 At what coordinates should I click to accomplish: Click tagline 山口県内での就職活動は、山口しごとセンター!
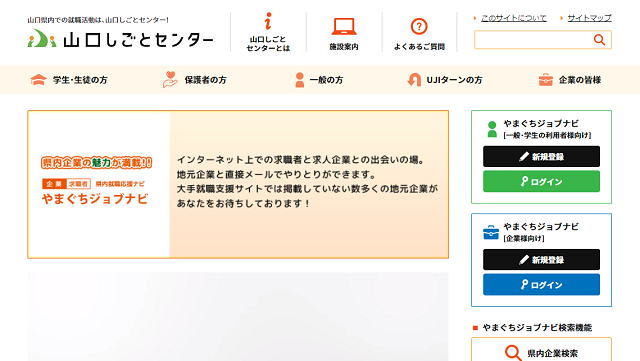(x=98, y=20)
